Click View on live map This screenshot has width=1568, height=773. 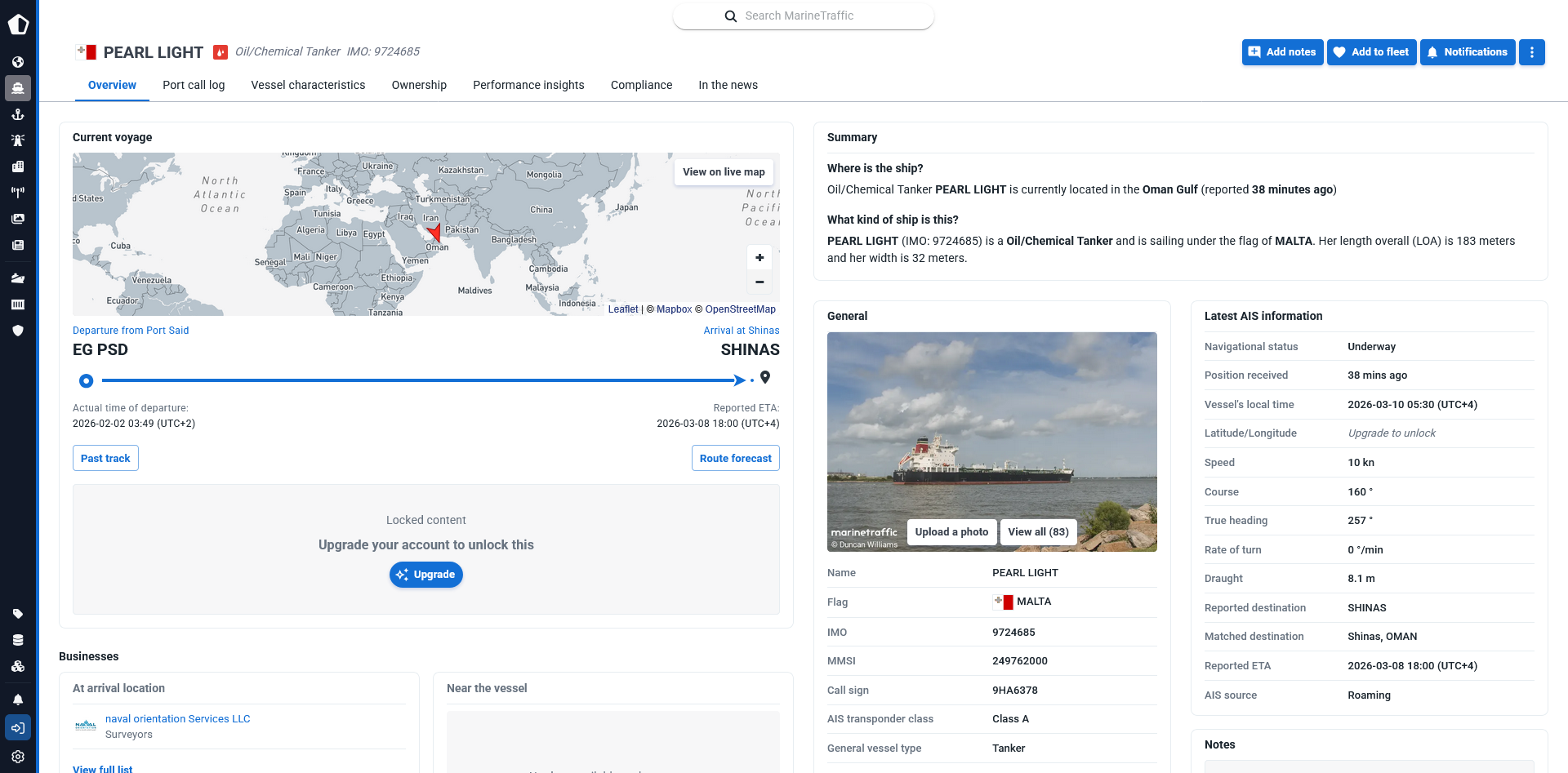tap(724, 172)
